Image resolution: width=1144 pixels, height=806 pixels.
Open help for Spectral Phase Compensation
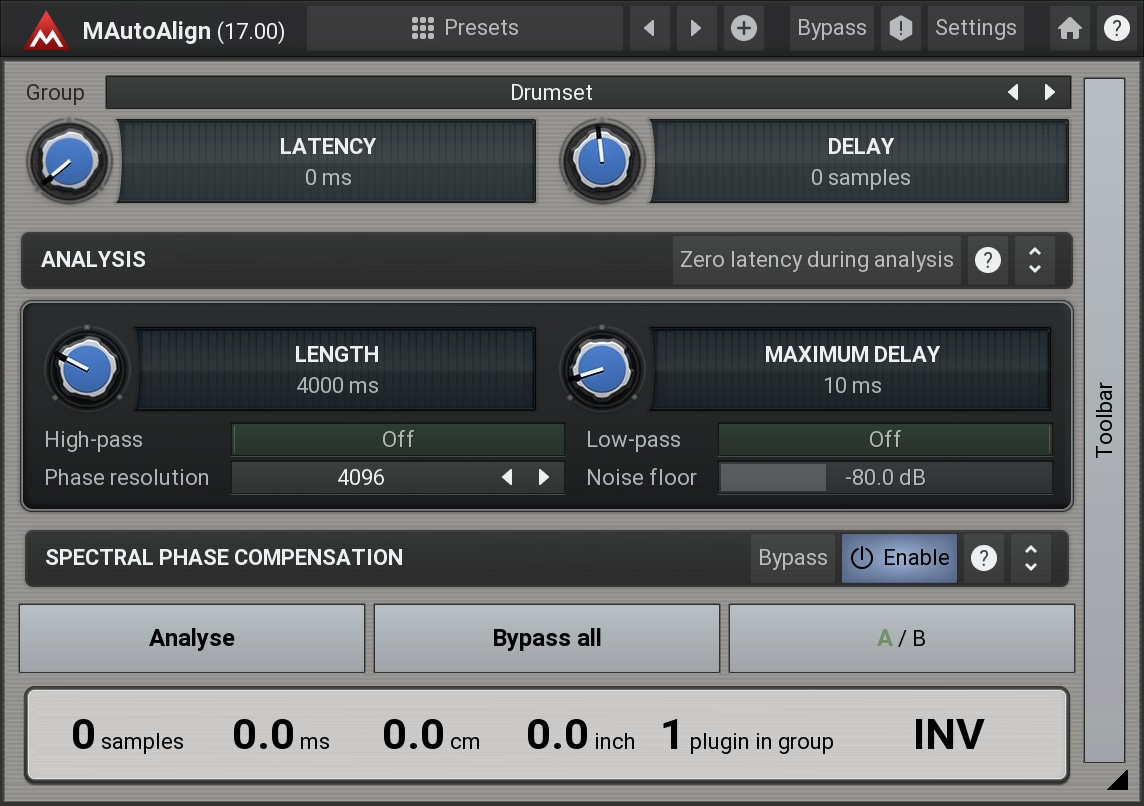click(x=983, y=558)
